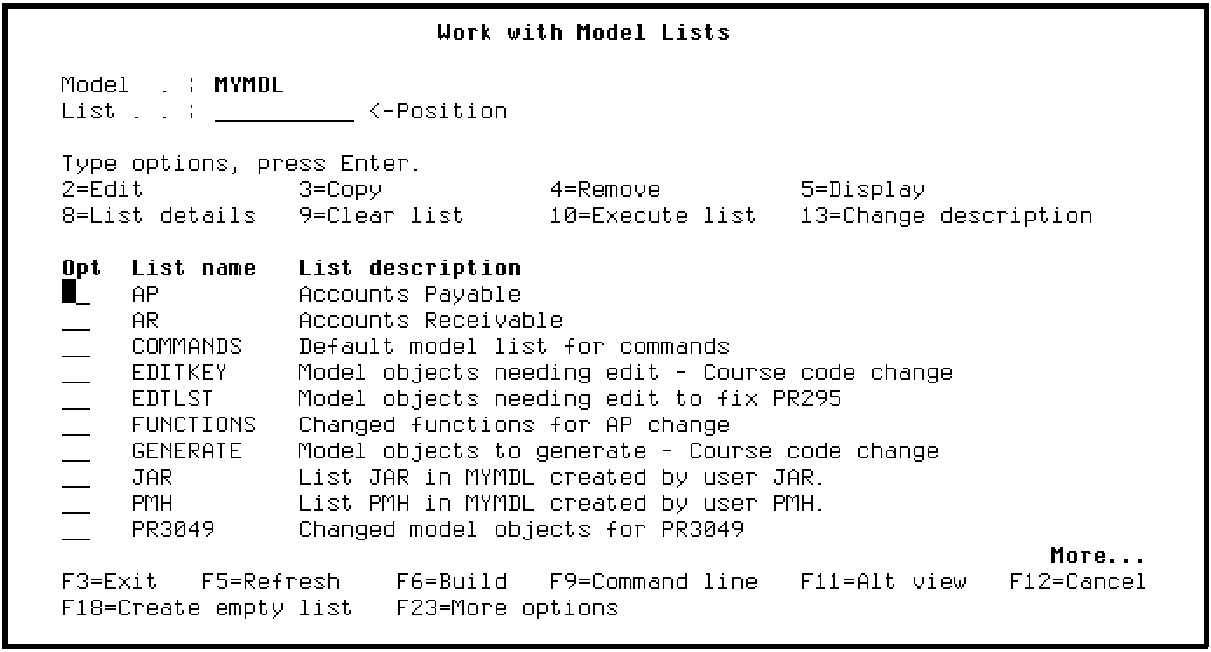This screenshot has width=1211, height=652.
Task: Select the F6=Build function key
Action: pos(451,581)
